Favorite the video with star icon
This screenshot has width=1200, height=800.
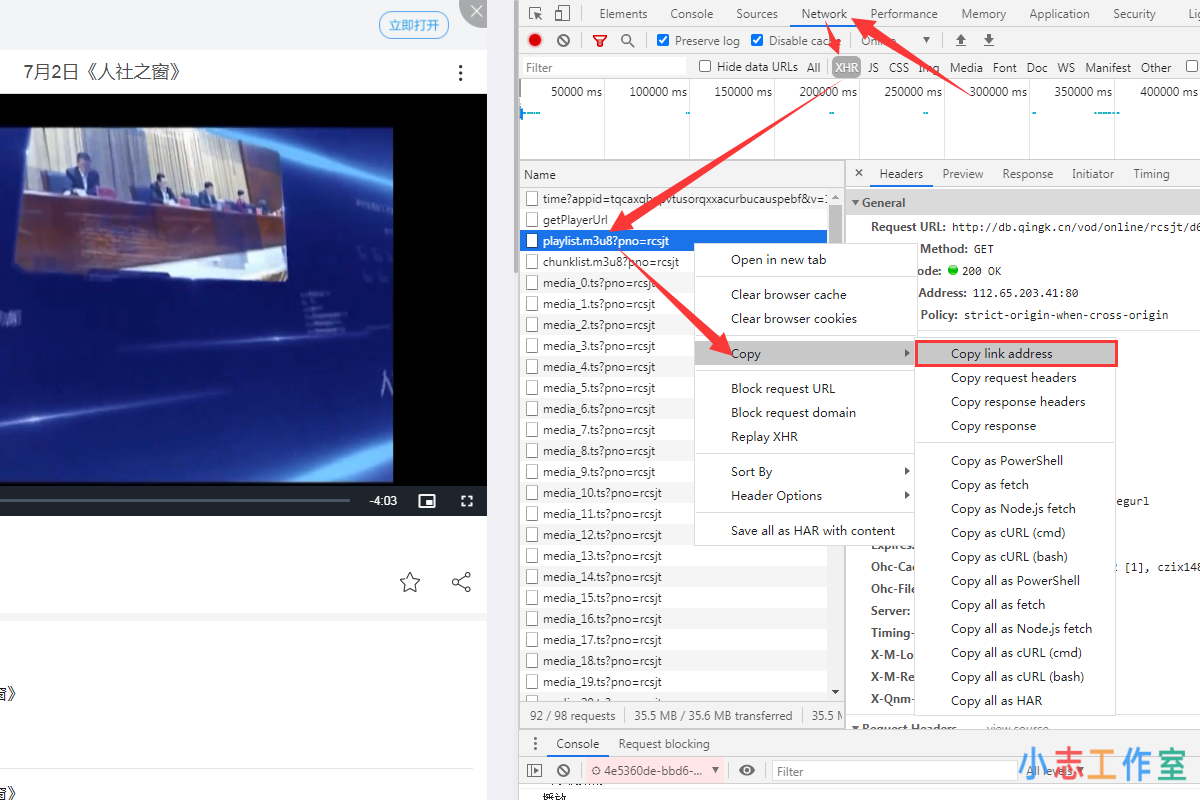[410, 582]
